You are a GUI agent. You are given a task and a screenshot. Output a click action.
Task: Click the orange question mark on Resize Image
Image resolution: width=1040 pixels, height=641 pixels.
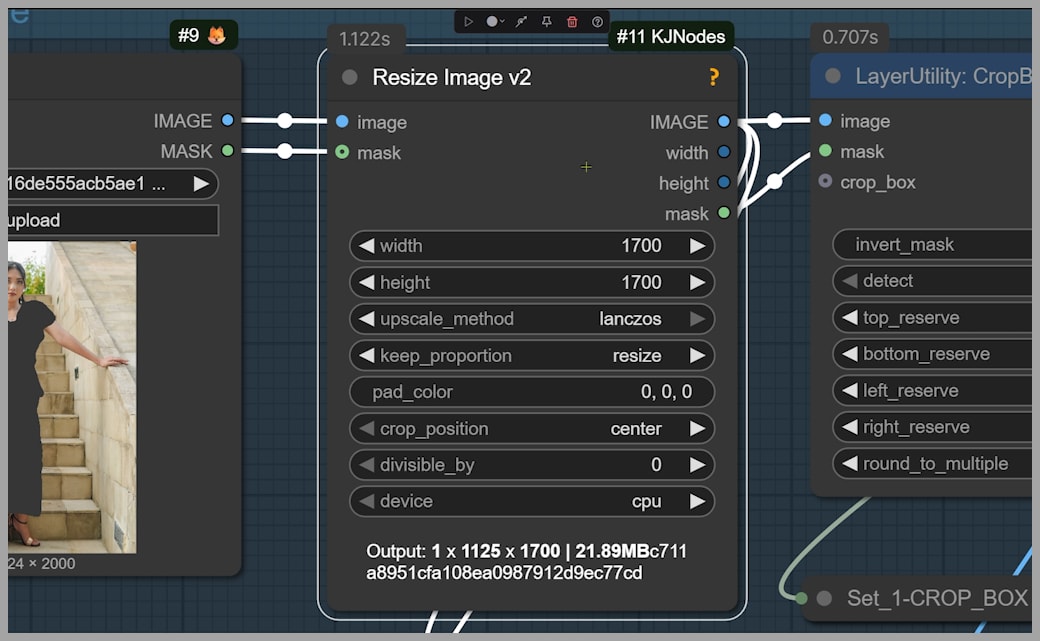[714, 78]
